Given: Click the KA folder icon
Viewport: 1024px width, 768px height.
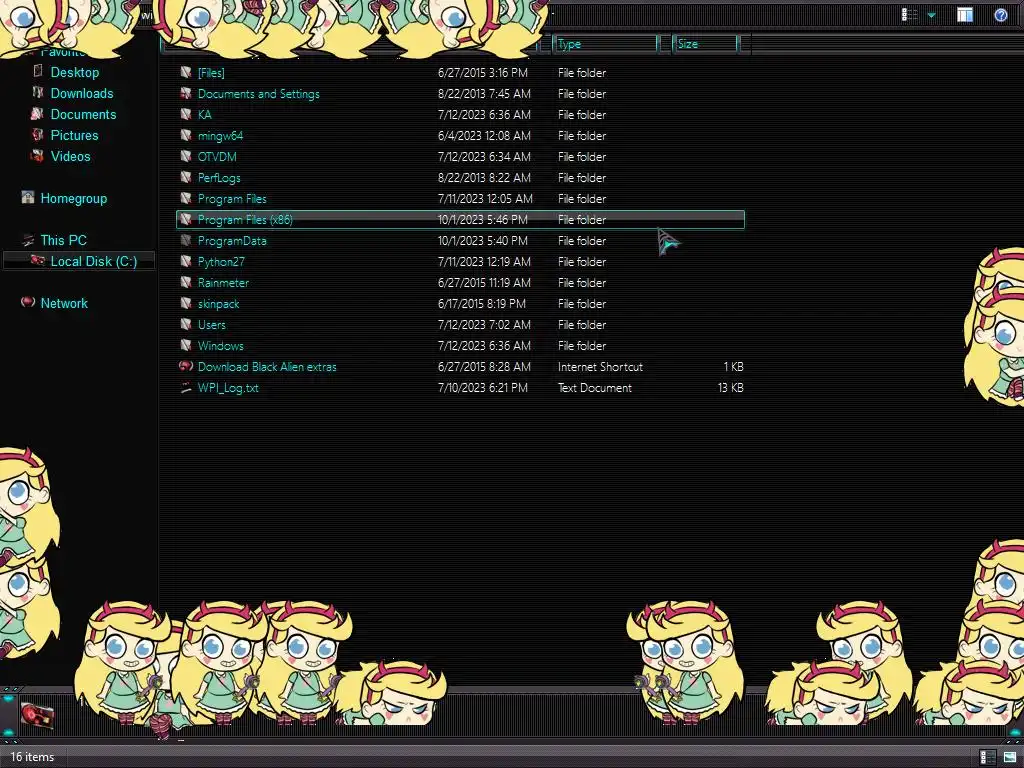Looking at the screenshot, I should [x=186, y=114].
